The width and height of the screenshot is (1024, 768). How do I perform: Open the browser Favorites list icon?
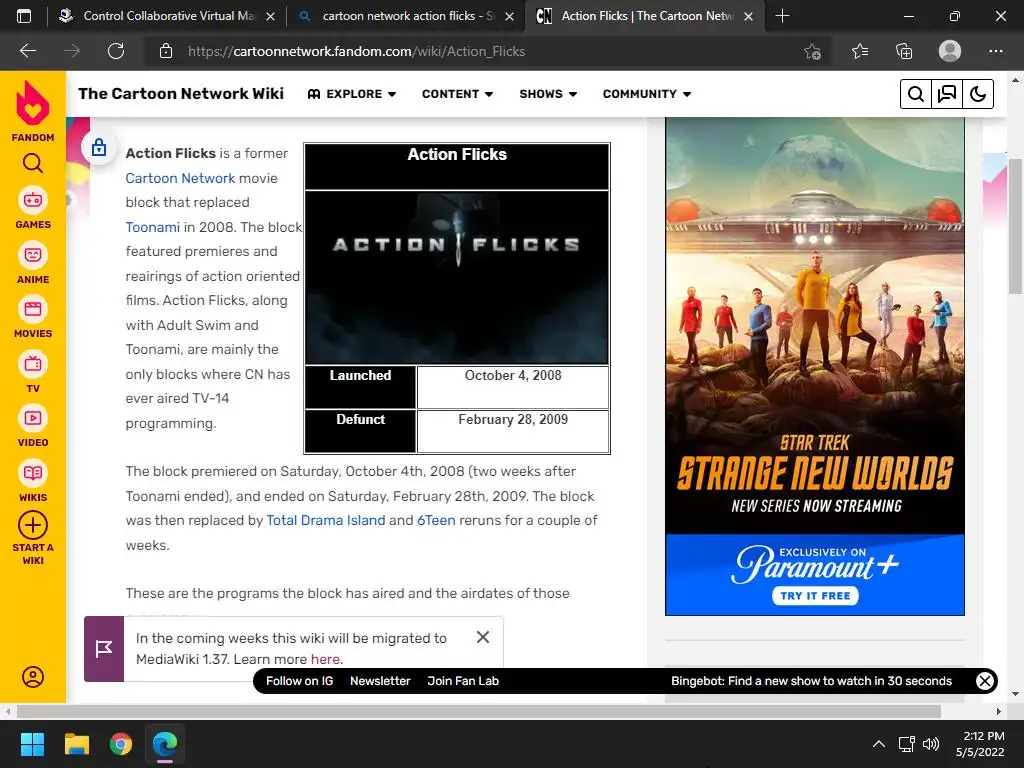860,51
